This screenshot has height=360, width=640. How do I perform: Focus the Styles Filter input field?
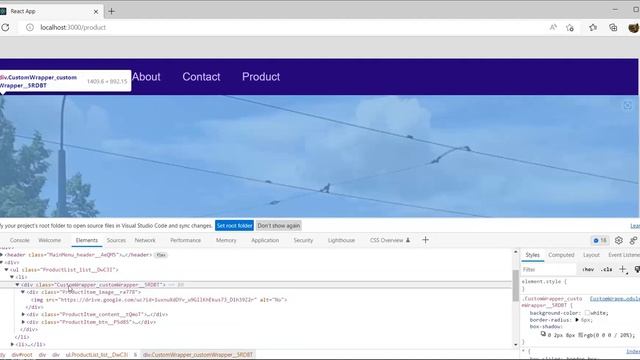click(x=549, y=269)
